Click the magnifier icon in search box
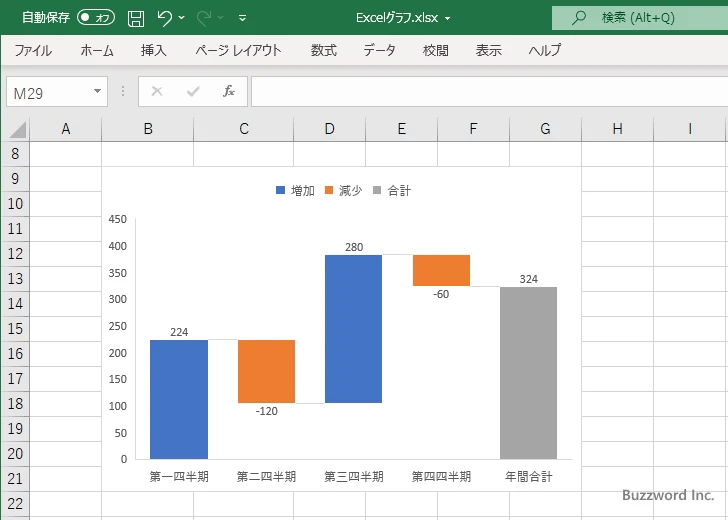Screen dimensions: 728x520 pos(578,18)
